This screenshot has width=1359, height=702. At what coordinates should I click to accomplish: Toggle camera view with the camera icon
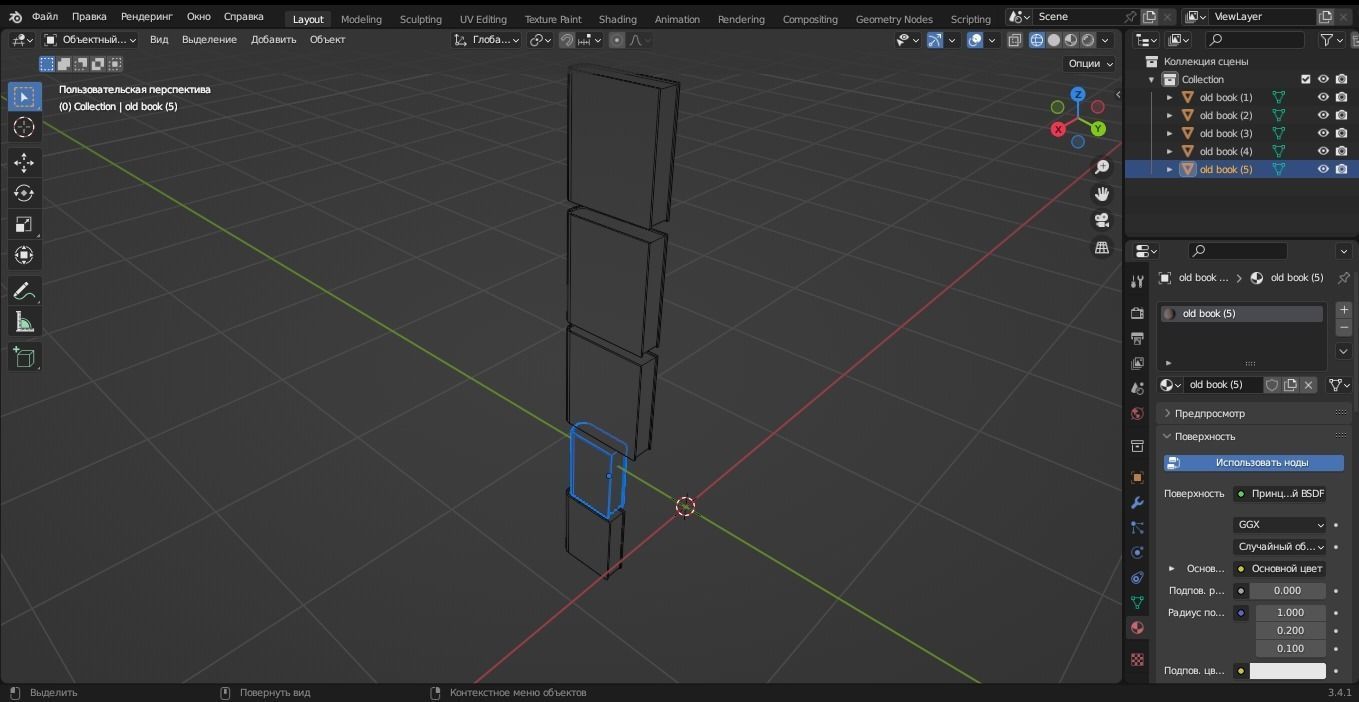1102,221
